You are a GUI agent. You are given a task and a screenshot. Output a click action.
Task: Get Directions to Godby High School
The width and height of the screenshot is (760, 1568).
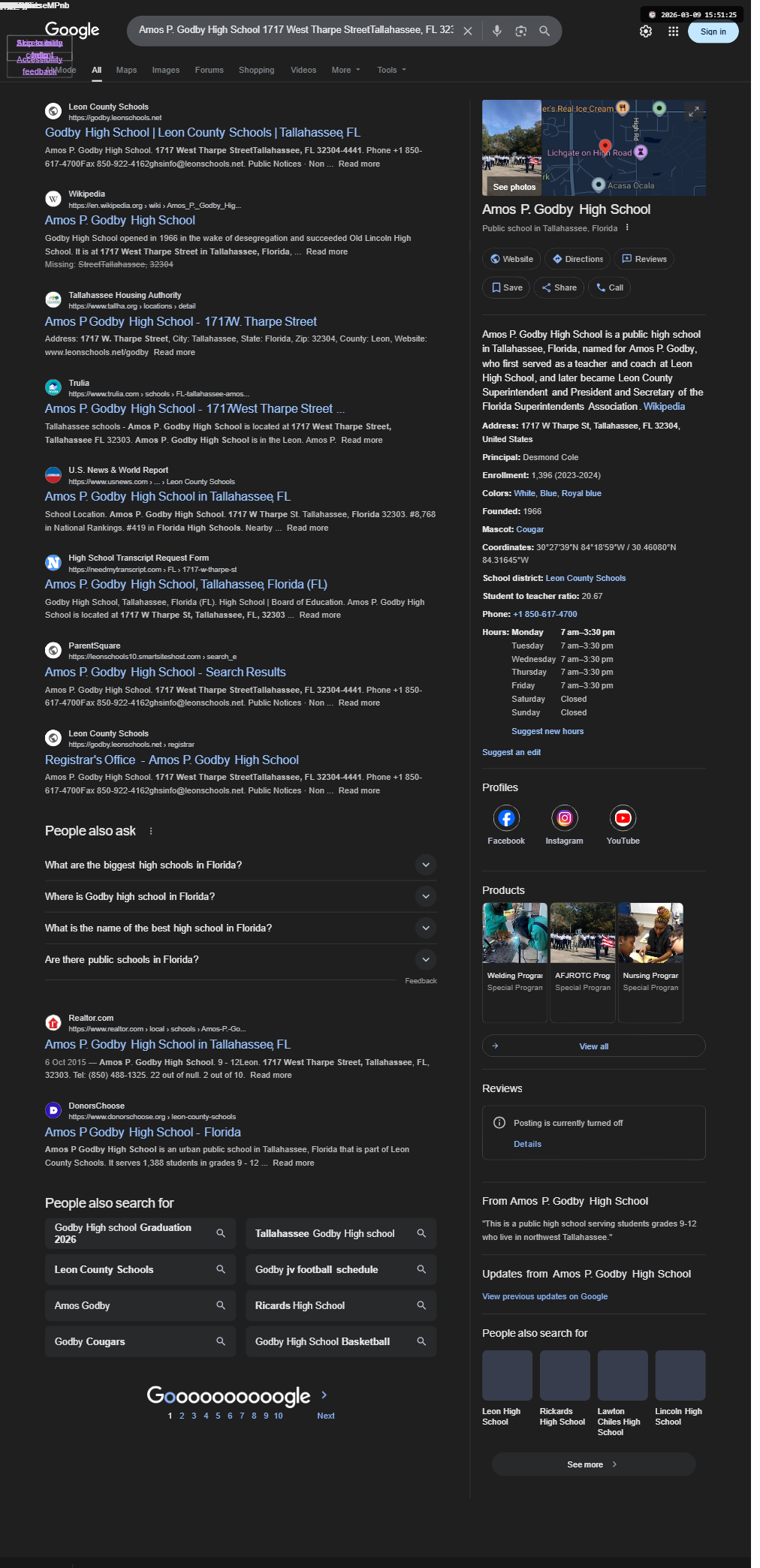578,259
